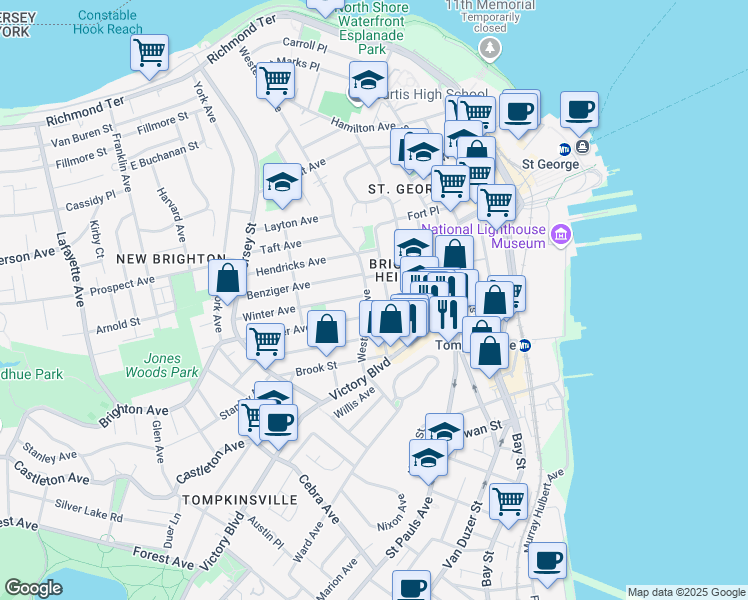
Task: Select the Curtis High School label
Action: (x=432, y=94)
